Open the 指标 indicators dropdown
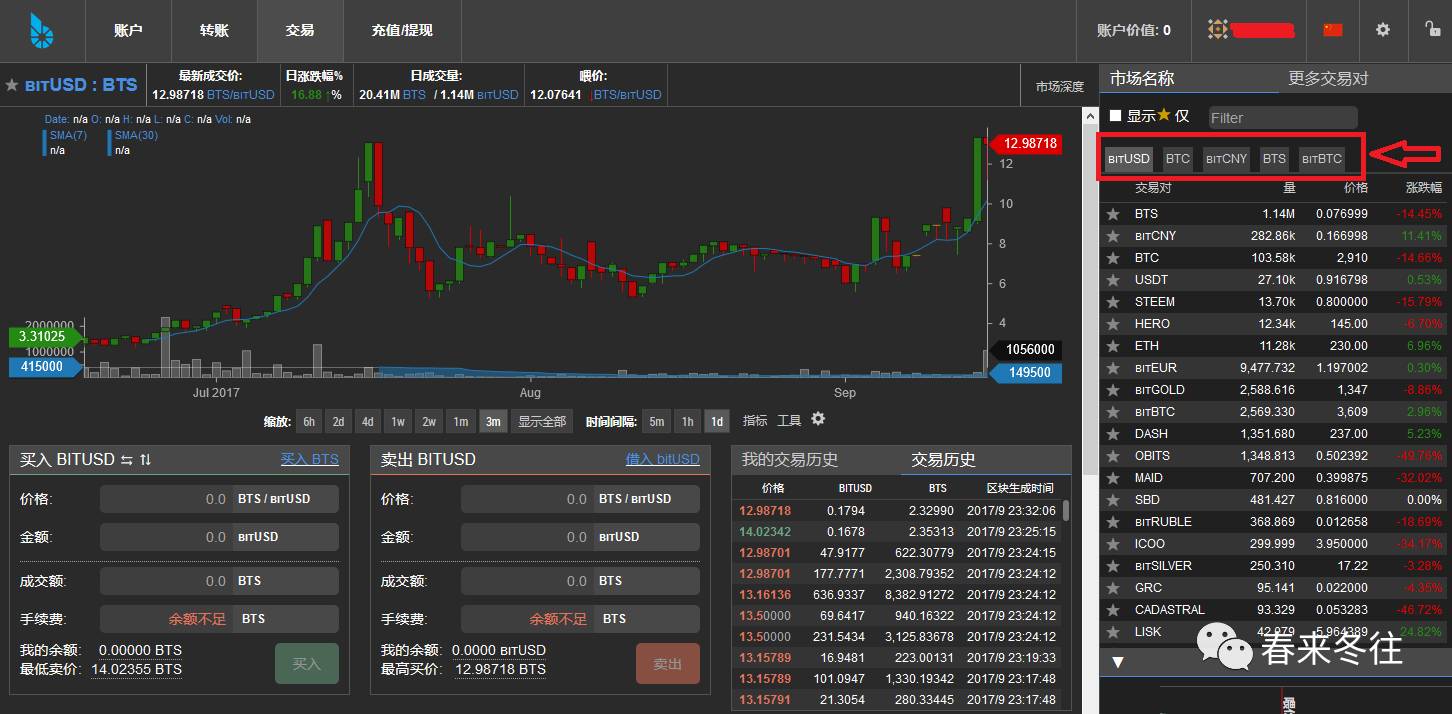The width and height of the screenshot is (1452, 714). [755, 421]
